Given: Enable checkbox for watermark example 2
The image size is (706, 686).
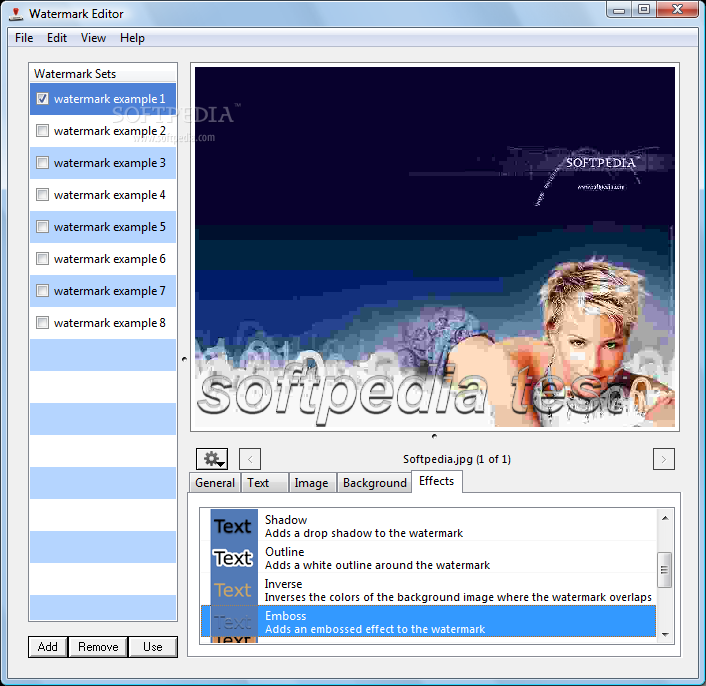Looking at the screenshot, I should coord(42,131).
